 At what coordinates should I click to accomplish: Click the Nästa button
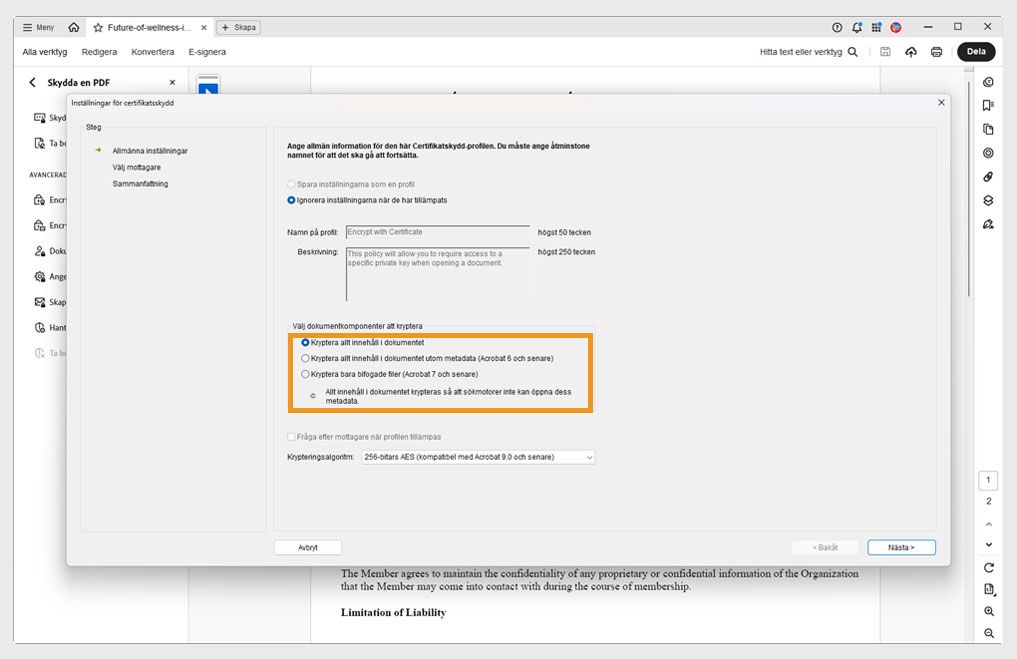tap(902, 547)
